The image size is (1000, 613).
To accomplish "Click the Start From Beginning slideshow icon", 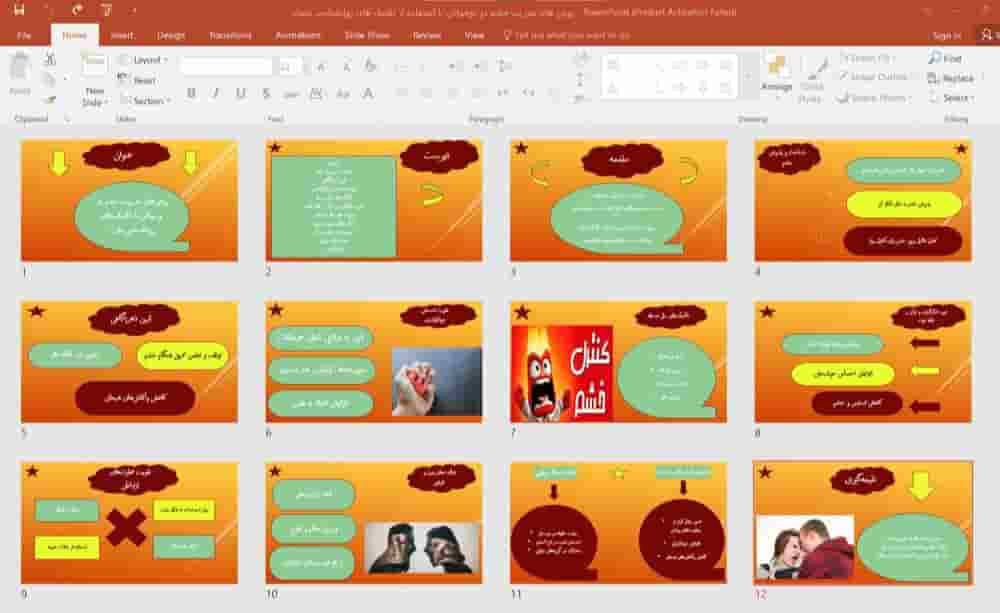I will [x=106, y=10].
